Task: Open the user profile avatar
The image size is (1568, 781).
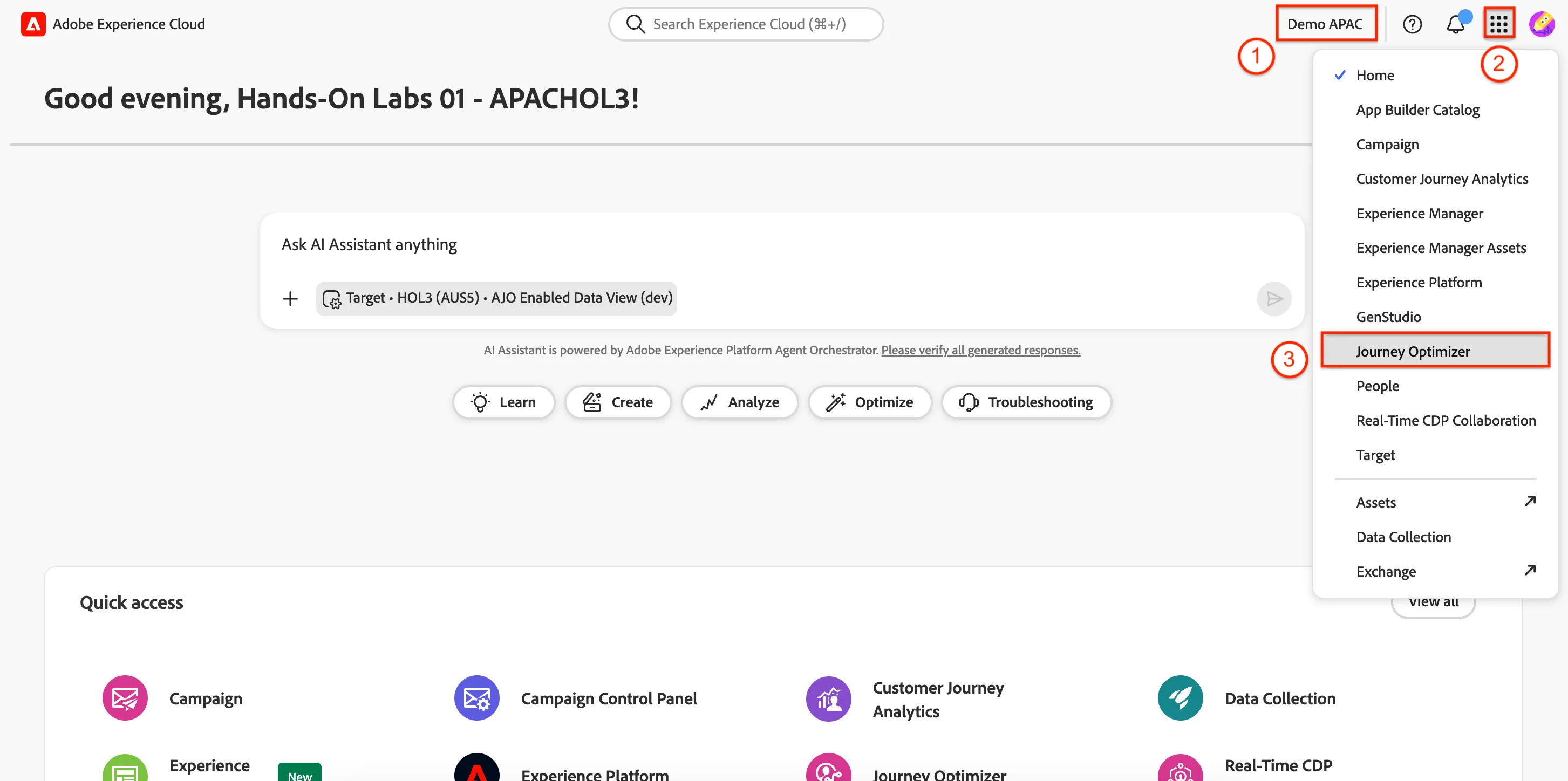Action: [1542, 24]
